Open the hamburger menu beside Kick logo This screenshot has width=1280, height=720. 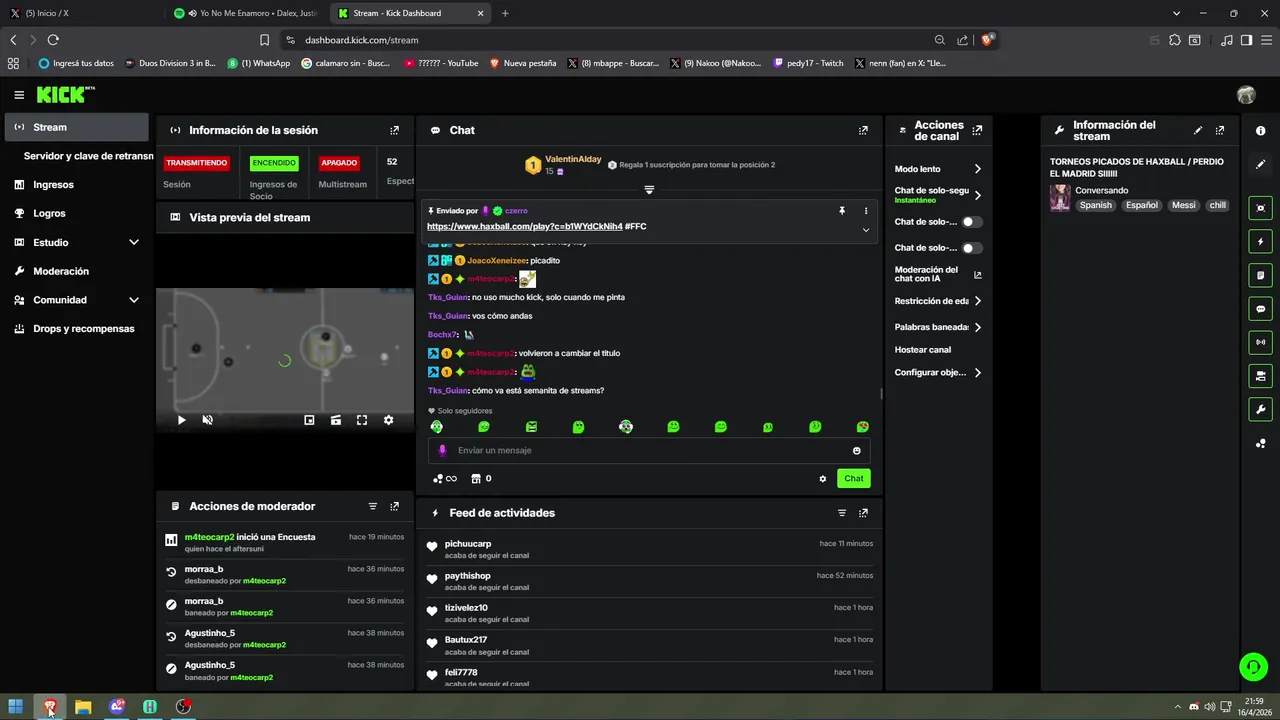click(x=19, y=95)
